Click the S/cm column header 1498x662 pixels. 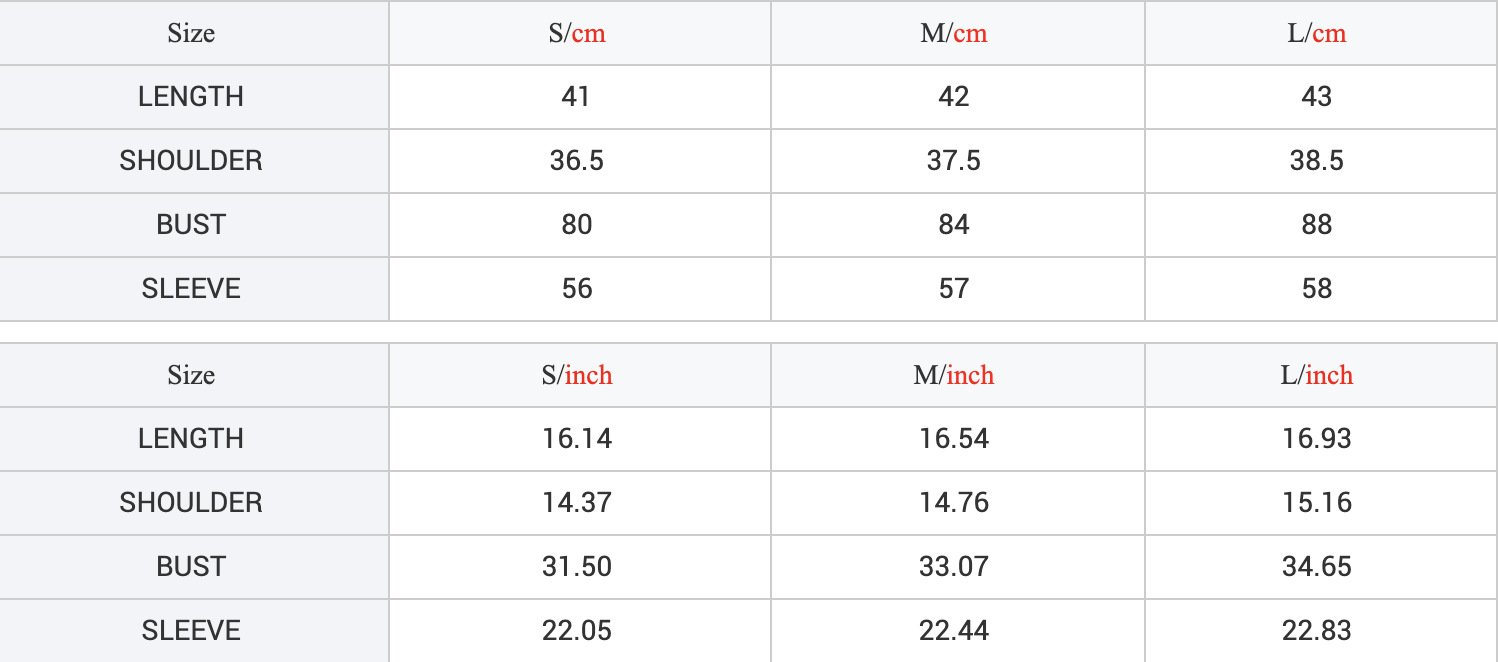576,33
